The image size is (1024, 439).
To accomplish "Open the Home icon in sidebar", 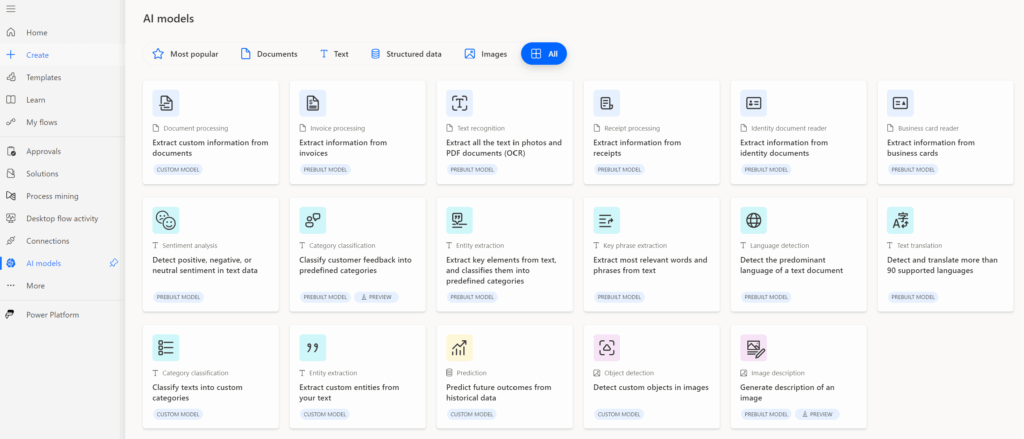I will coord(10,33).
